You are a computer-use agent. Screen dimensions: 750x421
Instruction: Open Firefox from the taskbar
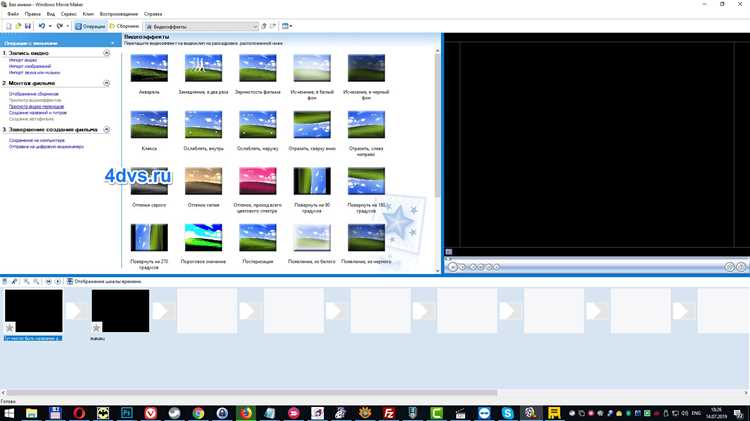(x=245, y=413)
